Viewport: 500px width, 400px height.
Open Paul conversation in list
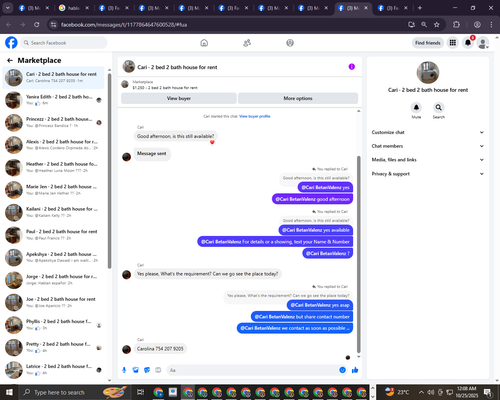[x=54, y=235]
